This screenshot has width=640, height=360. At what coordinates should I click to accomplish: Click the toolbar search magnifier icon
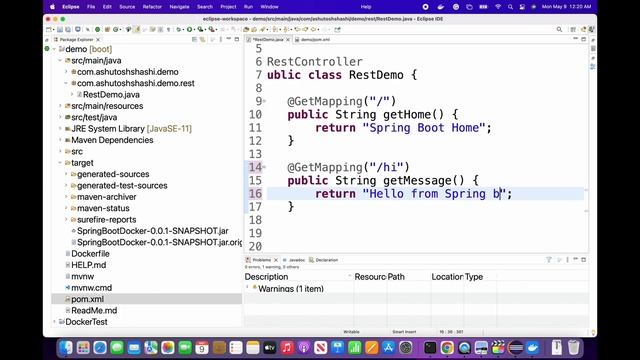click(x=559, y=29)
